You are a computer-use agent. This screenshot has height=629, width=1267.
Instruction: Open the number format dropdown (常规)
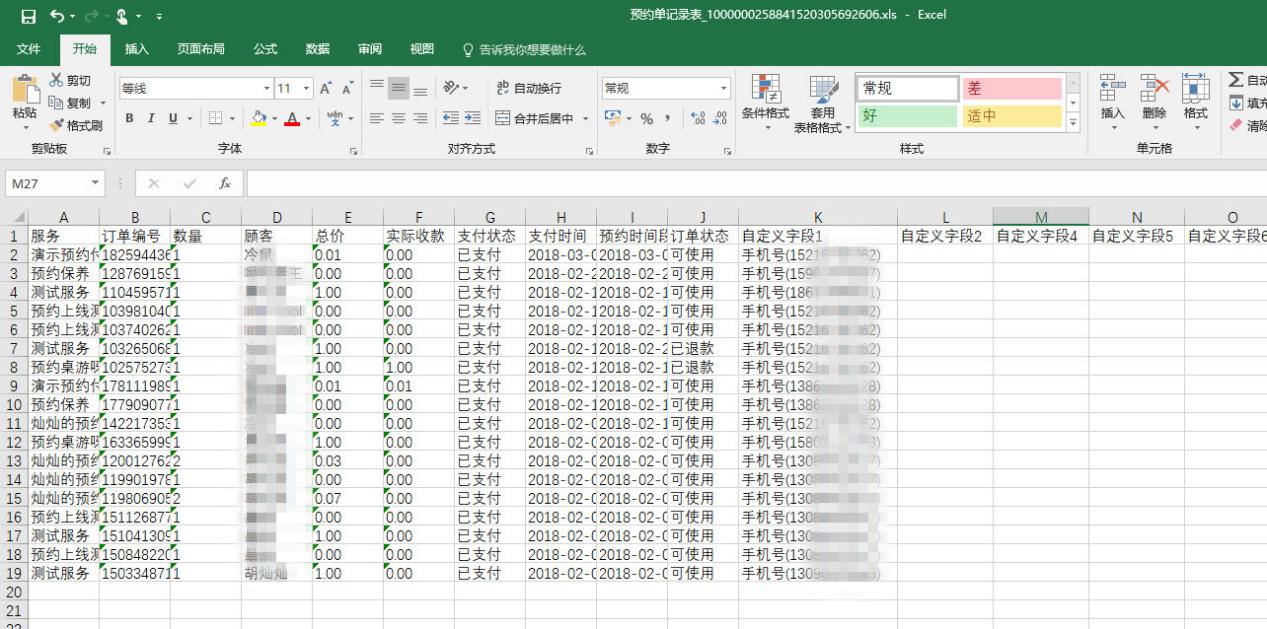724,88
